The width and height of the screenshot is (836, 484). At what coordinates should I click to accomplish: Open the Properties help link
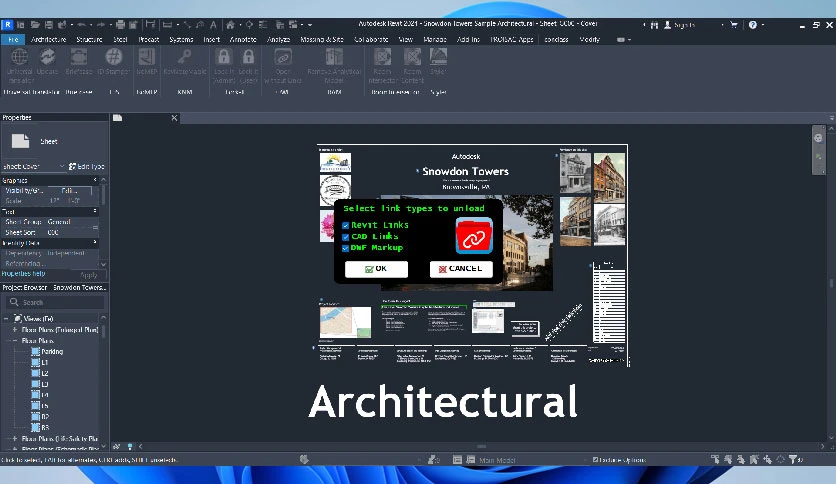click(x=23, y=273)
